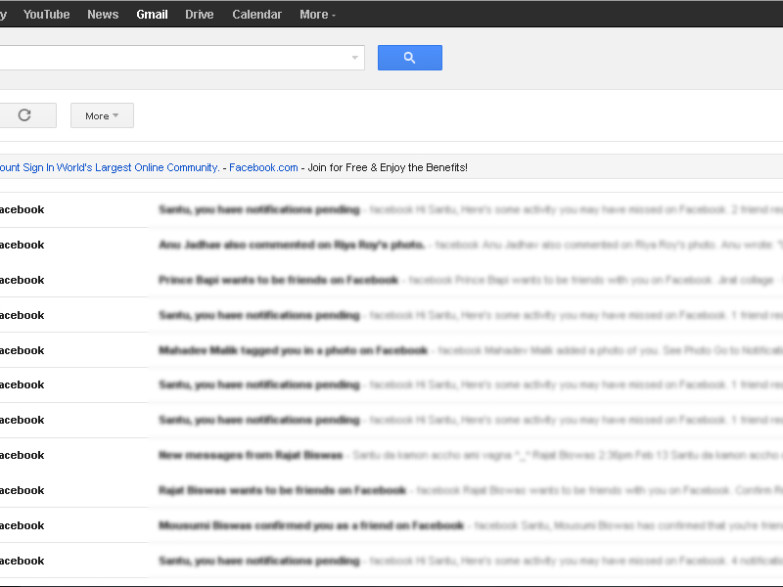Open email 'Anu Jadhav also commented on Riya Roy's photo'
Viewport: 783px width, 587px height.
tap(392, 245)
